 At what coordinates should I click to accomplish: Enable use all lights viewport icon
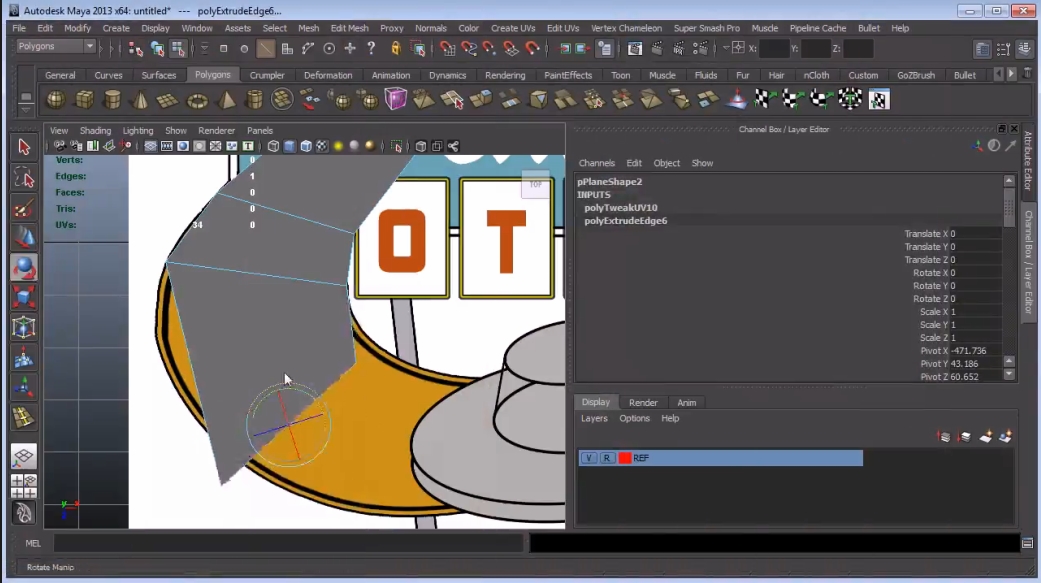coord(338,146)
